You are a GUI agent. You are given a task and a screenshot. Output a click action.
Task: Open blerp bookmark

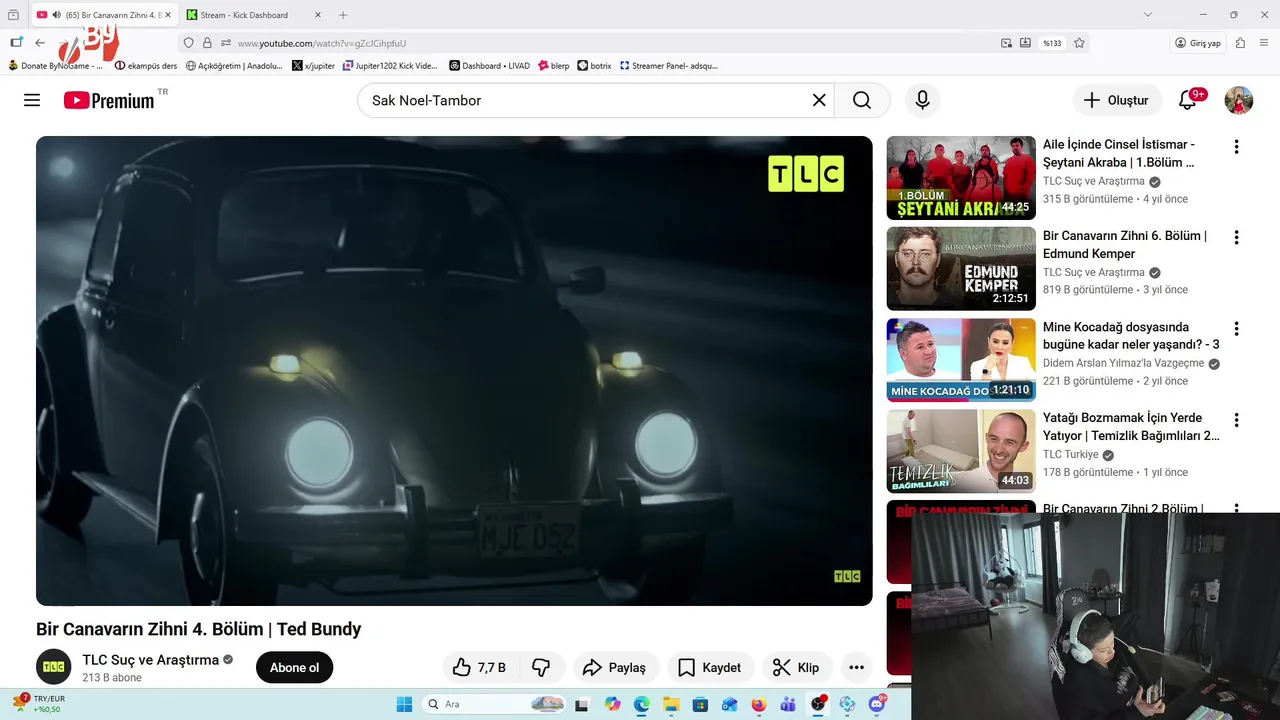coord(553,66)
